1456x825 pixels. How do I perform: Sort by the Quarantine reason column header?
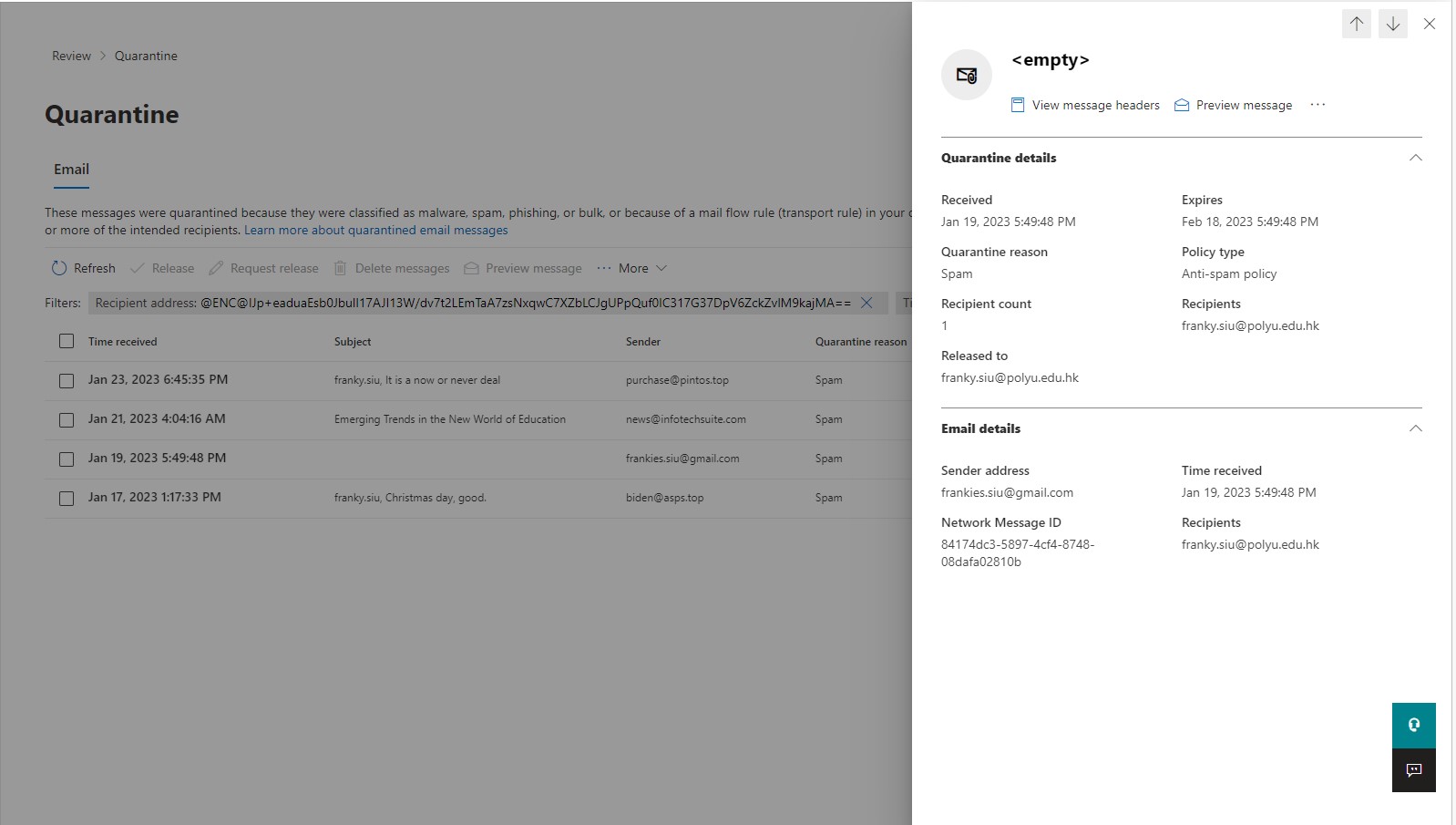(x=861, y=342)
